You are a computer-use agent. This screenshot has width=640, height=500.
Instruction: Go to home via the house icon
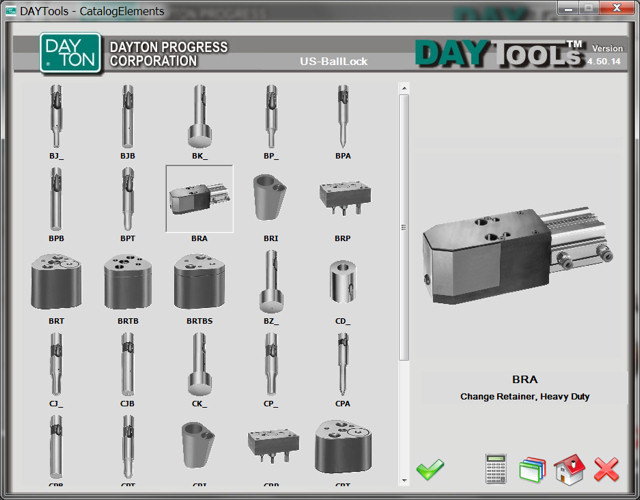(x=569, y=469)
